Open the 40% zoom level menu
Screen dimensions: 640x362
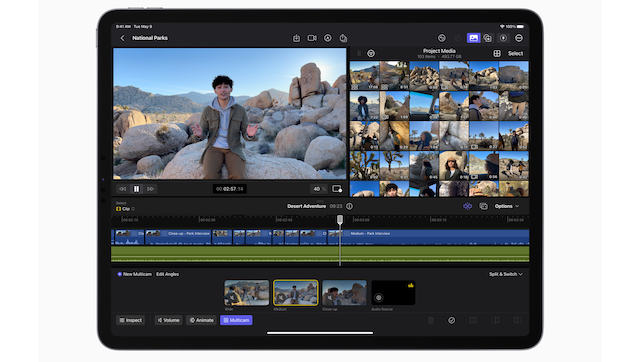coord(319,189)
